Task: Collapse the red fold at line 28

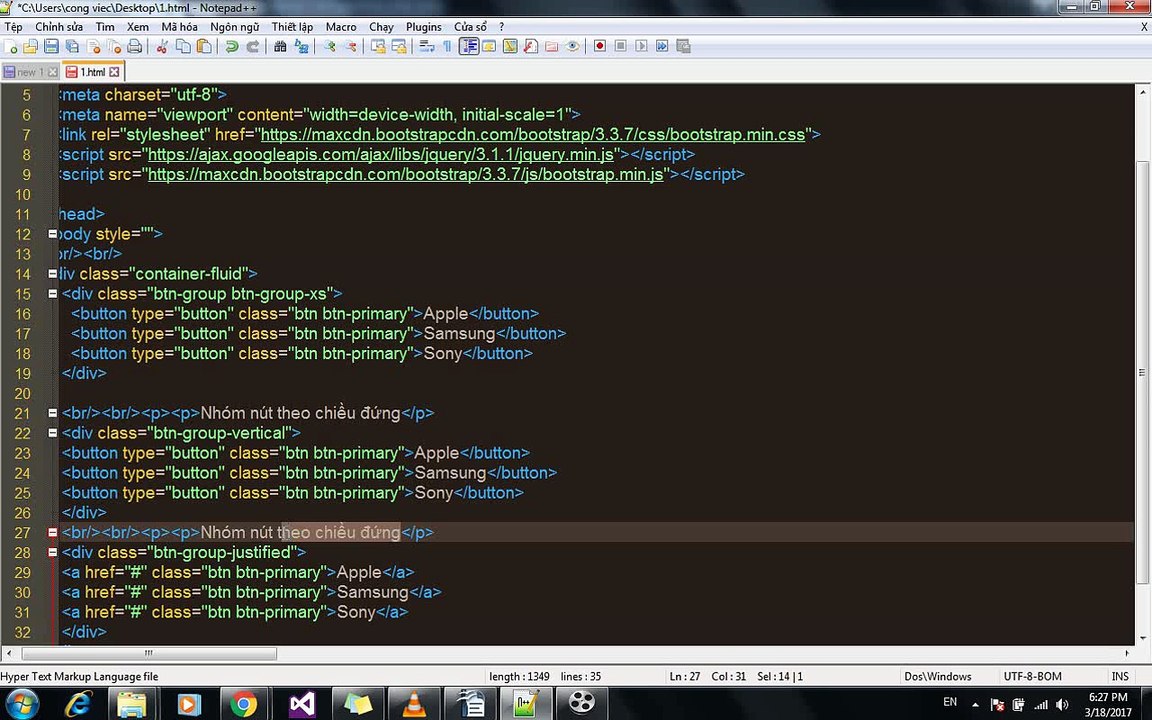Action: (x=52, y=552)
